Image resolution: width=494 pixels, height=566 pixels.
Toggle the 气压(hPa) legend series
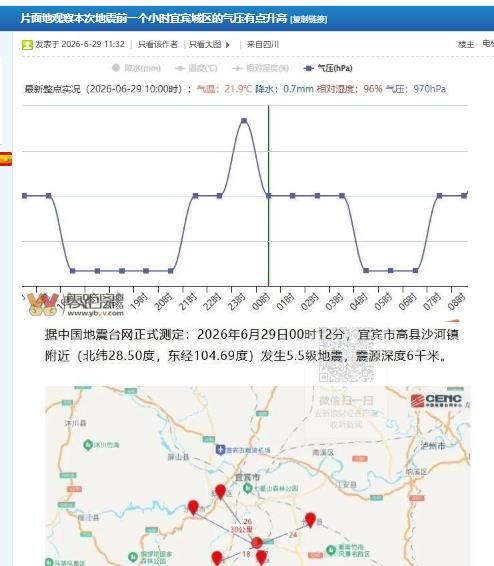(328, 68)
